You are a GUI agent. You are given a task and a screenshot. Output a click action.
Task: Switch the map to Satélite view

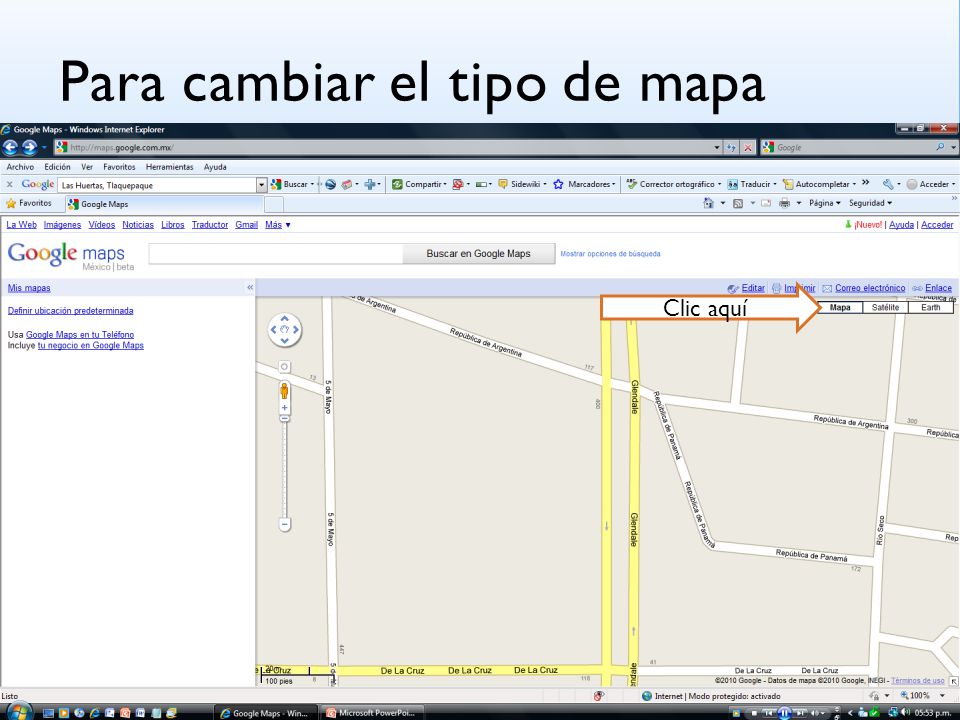tap(885, 307)
